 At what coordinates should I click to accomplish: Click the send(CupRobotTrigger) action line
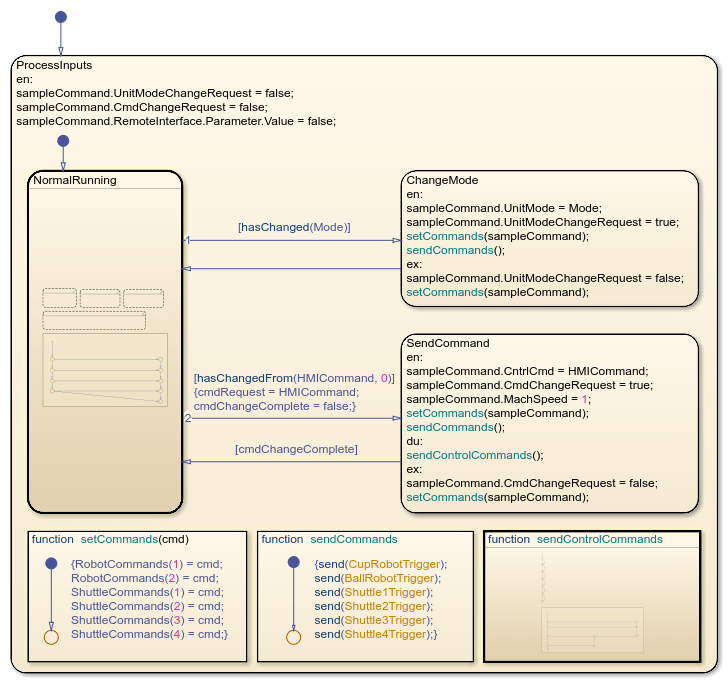tap(380, 564)
